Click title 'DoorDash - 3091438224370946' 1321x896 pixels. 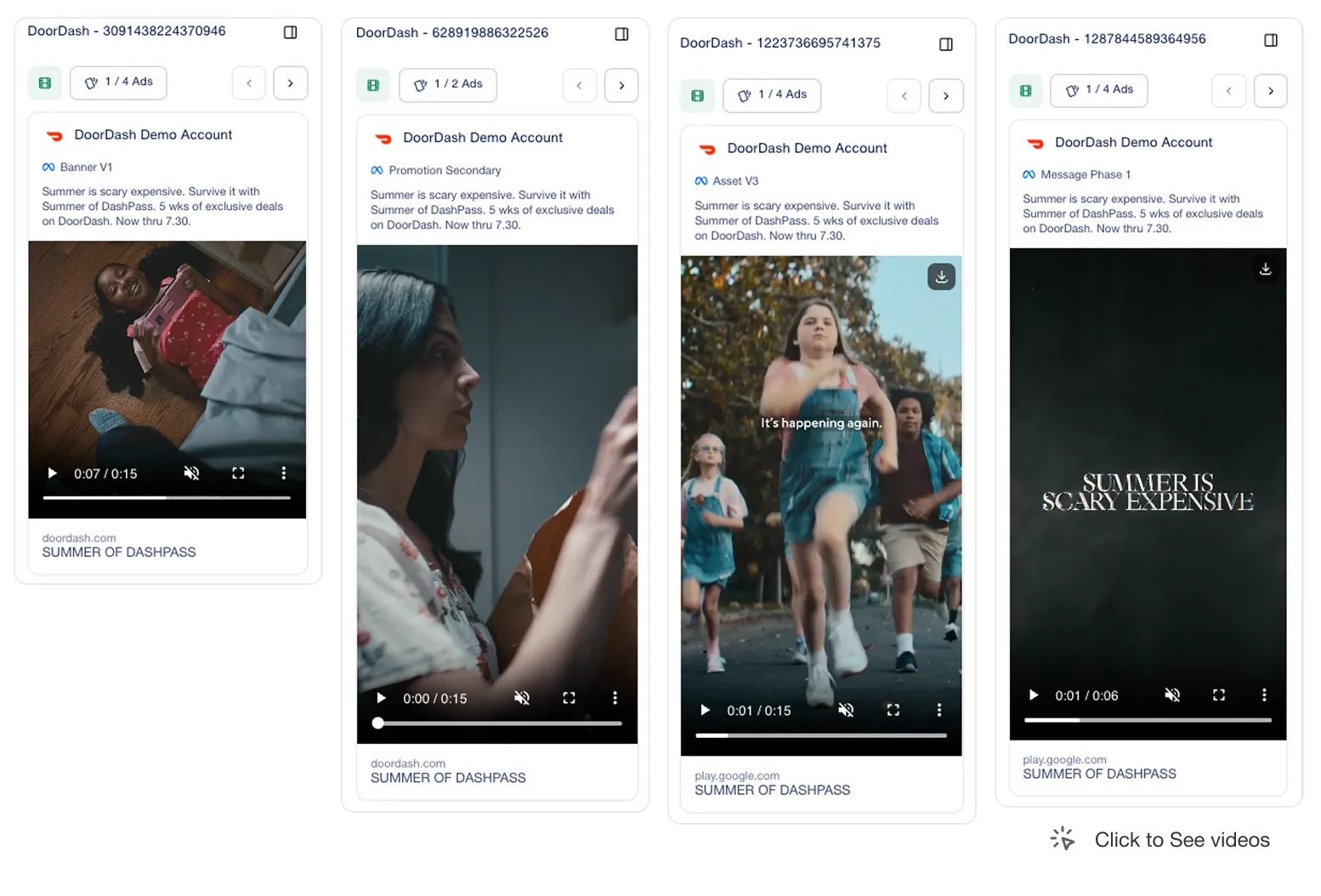[127, 31]
